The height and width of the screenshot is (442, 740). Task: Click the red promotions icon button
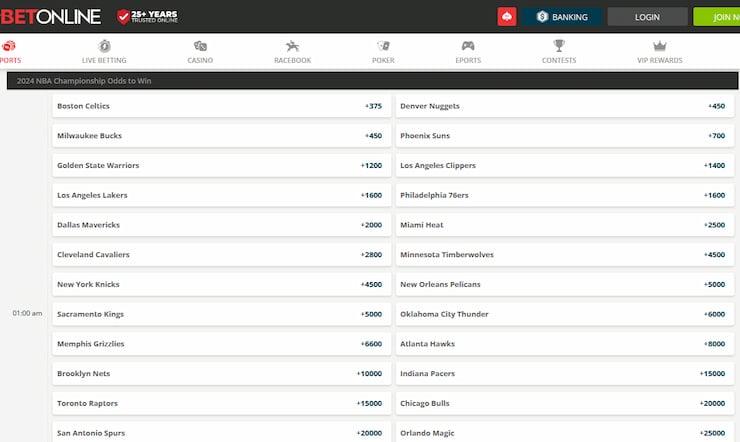507,17
